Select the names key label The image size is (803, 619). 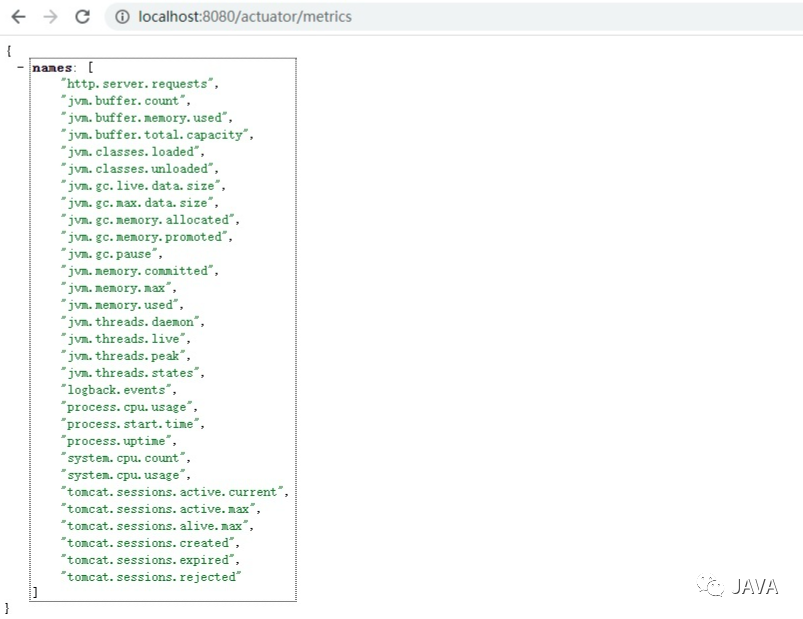click(x=52, y=68)
